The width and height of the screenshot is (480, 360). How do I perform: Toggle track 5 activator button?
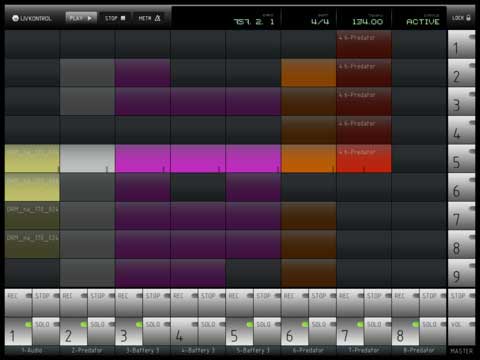click(240, 331)
